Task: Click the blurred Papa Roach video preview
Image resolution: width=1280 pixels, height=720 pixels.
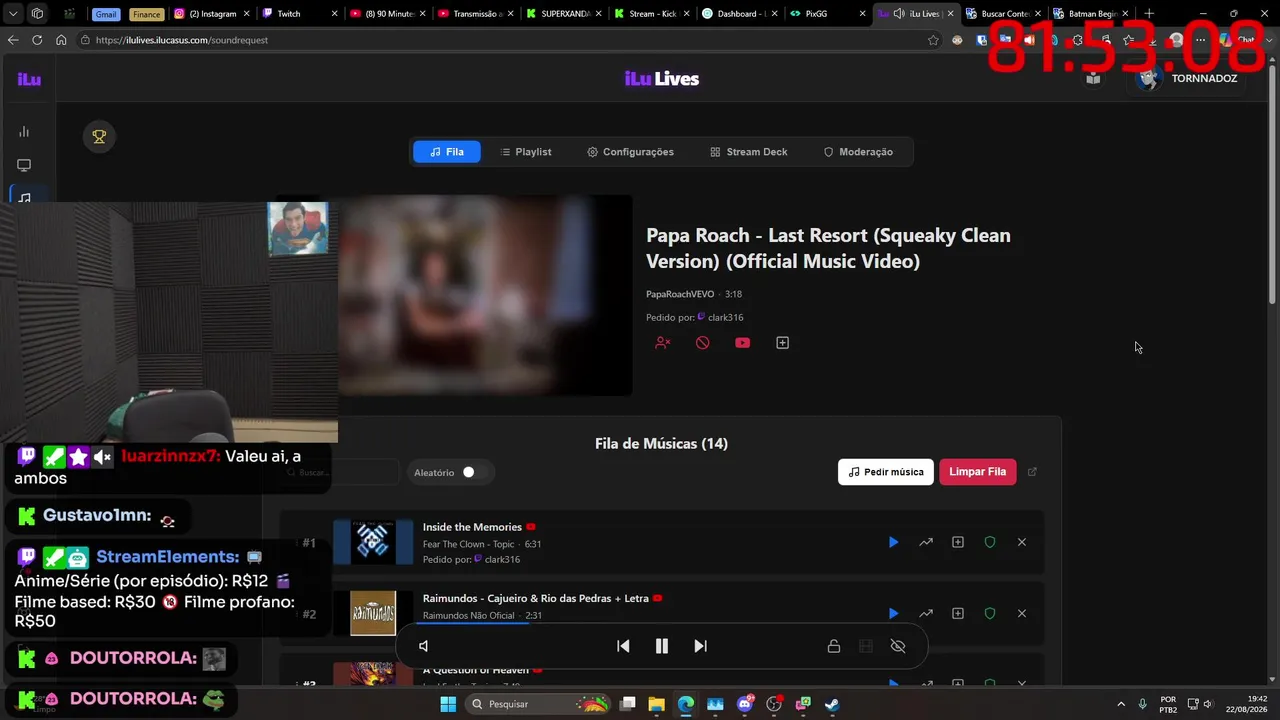Action: pos(485,295)
